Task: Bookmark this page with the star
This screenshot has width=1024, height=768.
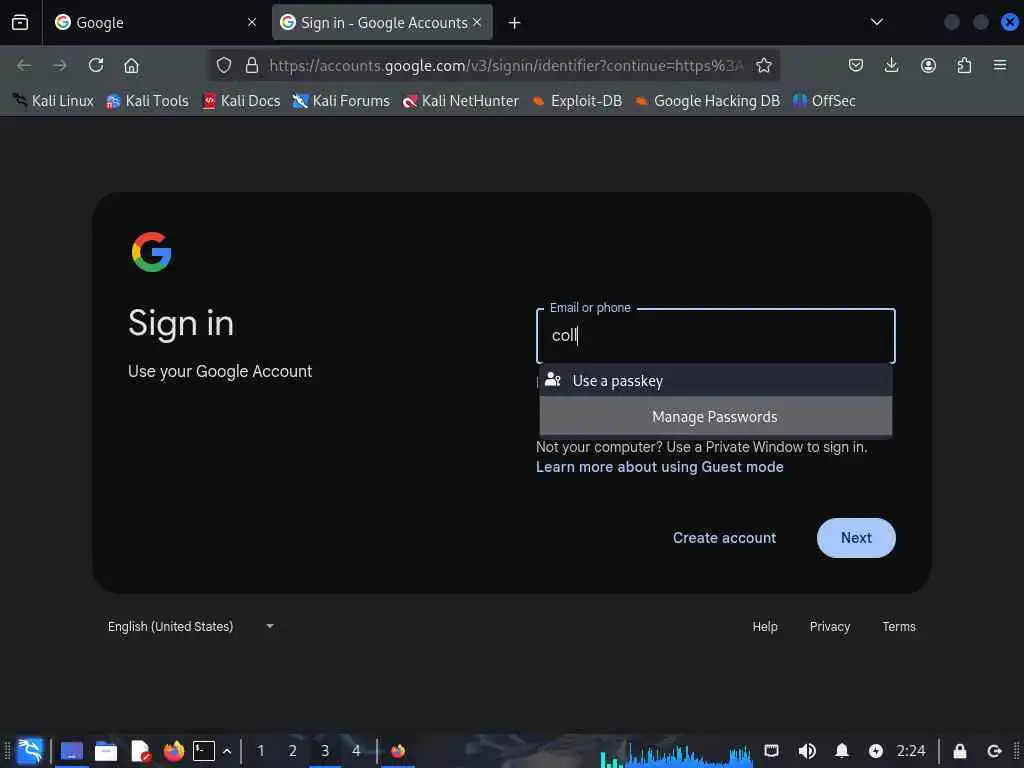Action: (x=763, y=65)
